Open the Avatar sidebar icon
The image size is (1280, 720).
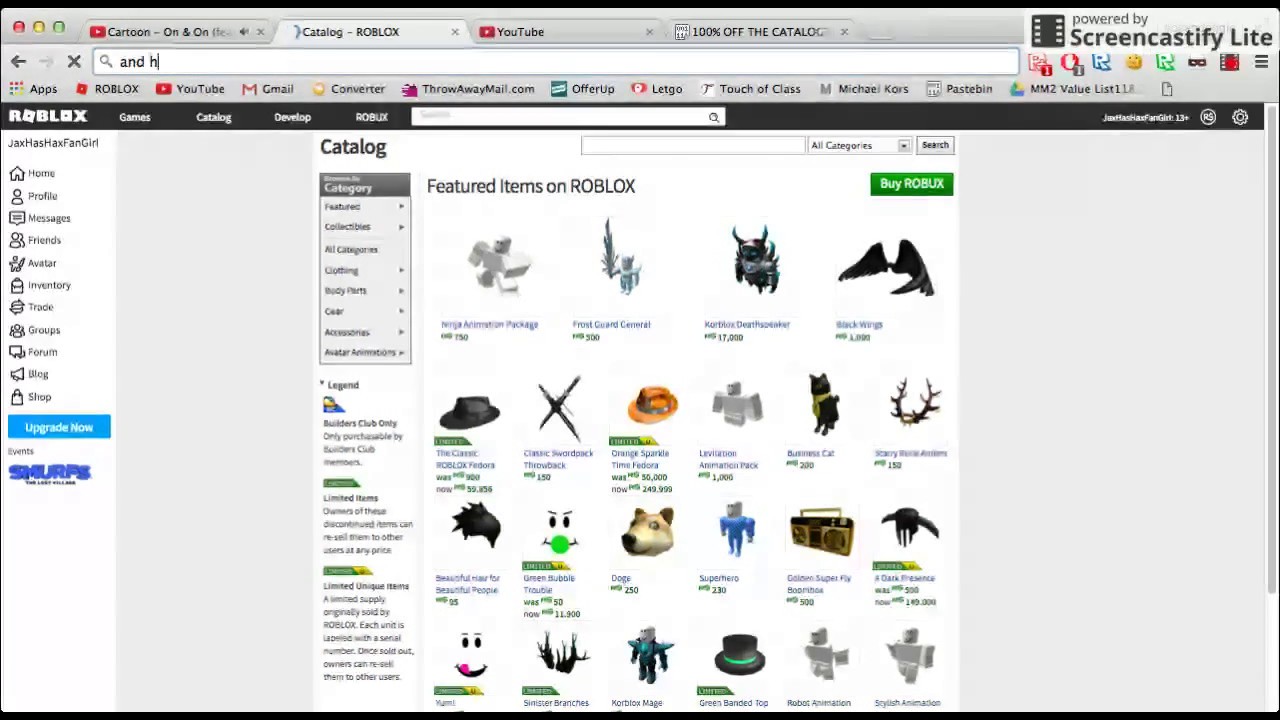click(17, 263)
